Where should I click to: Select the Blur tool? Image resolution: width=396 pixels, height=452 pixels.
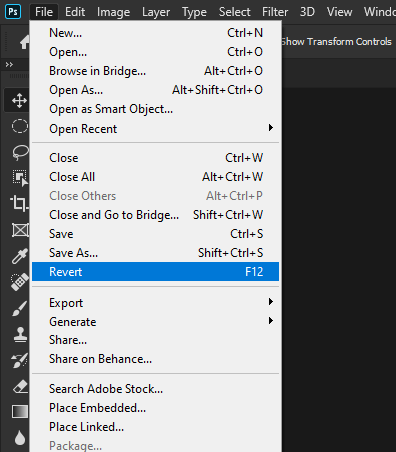click(20, 437)
